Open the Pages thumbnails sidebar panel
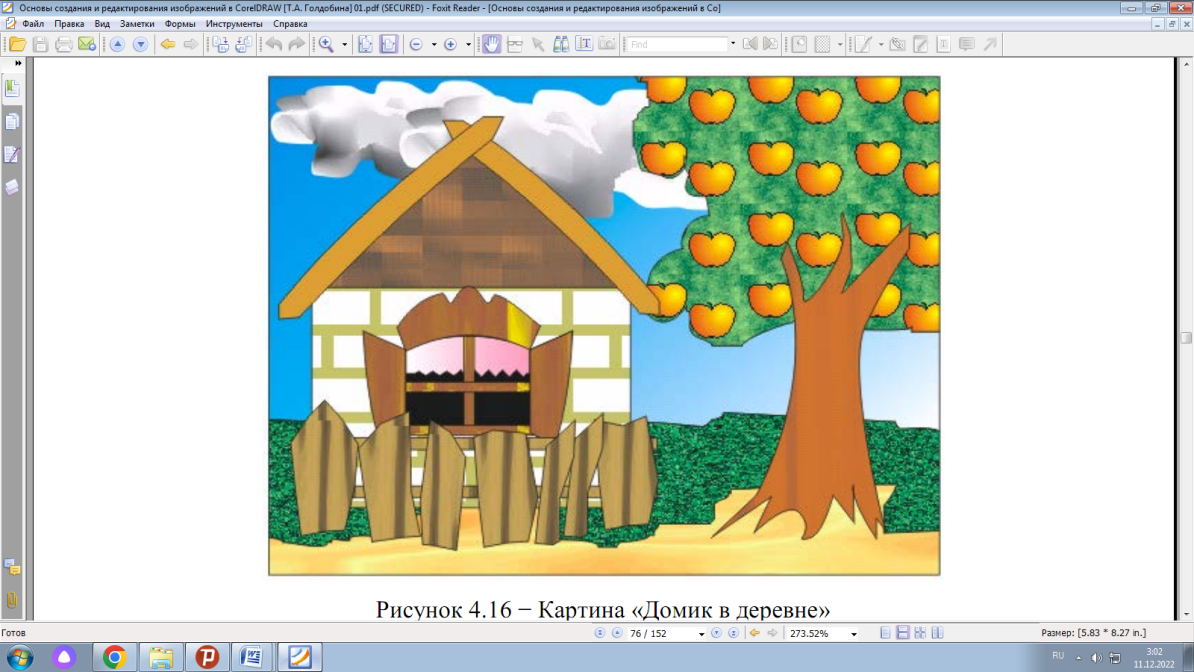 pos(12,122)
